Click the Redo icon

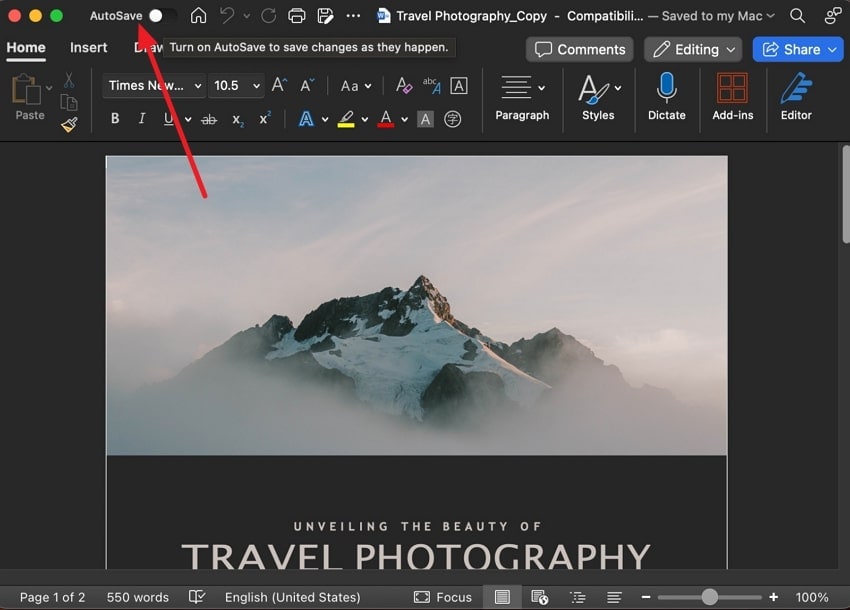[268, 16]
